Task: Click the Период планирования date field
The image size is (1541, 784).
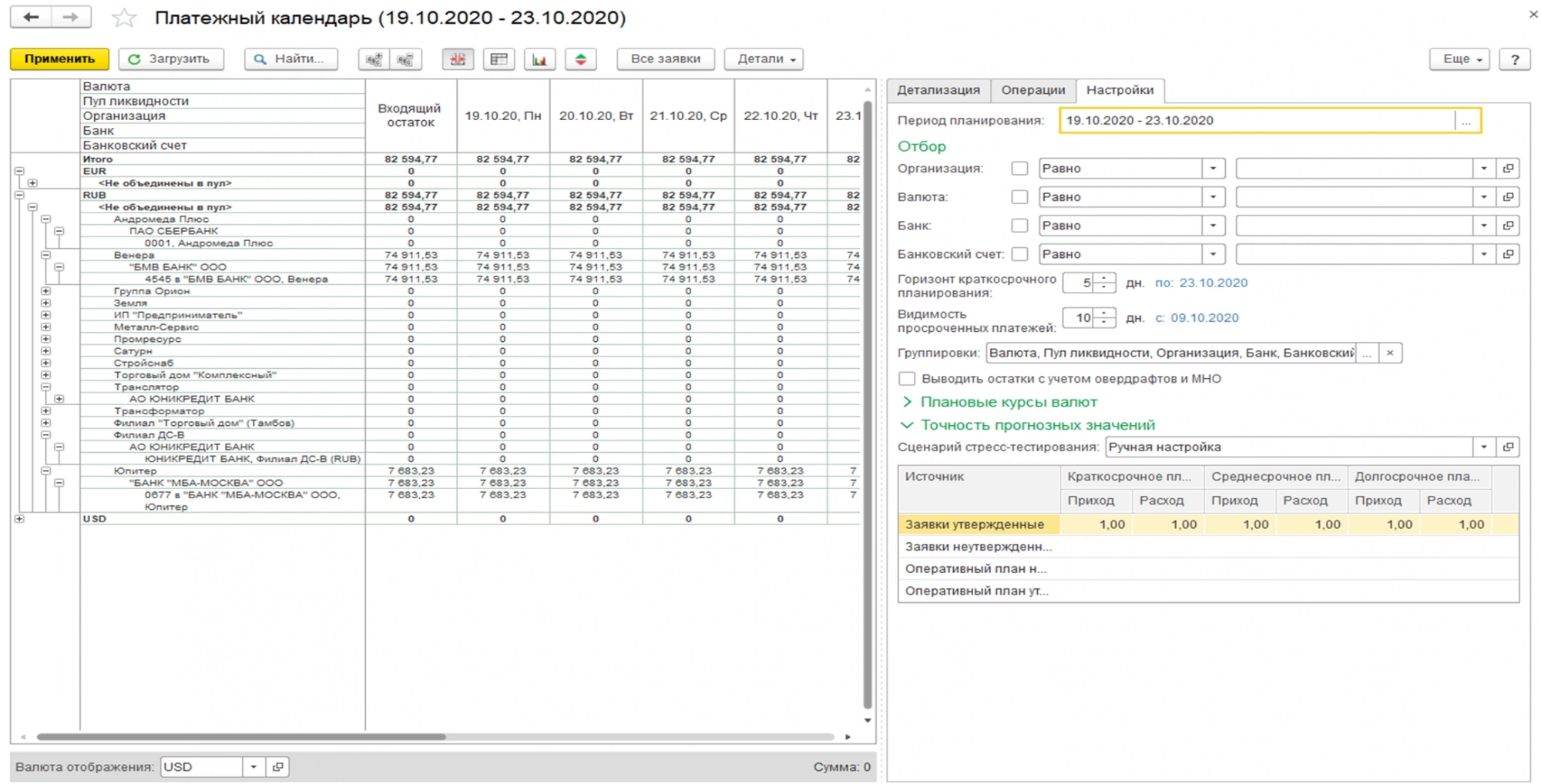Action: [x=1257, y=121]
